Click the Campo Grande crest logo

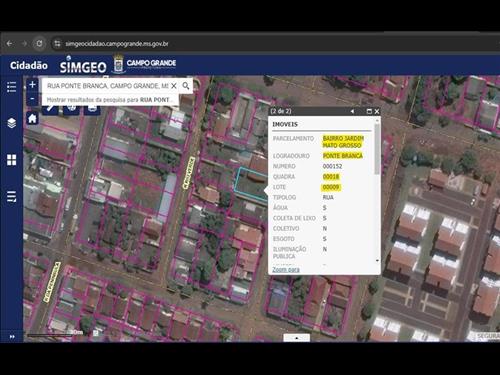[x=118, y=64]
